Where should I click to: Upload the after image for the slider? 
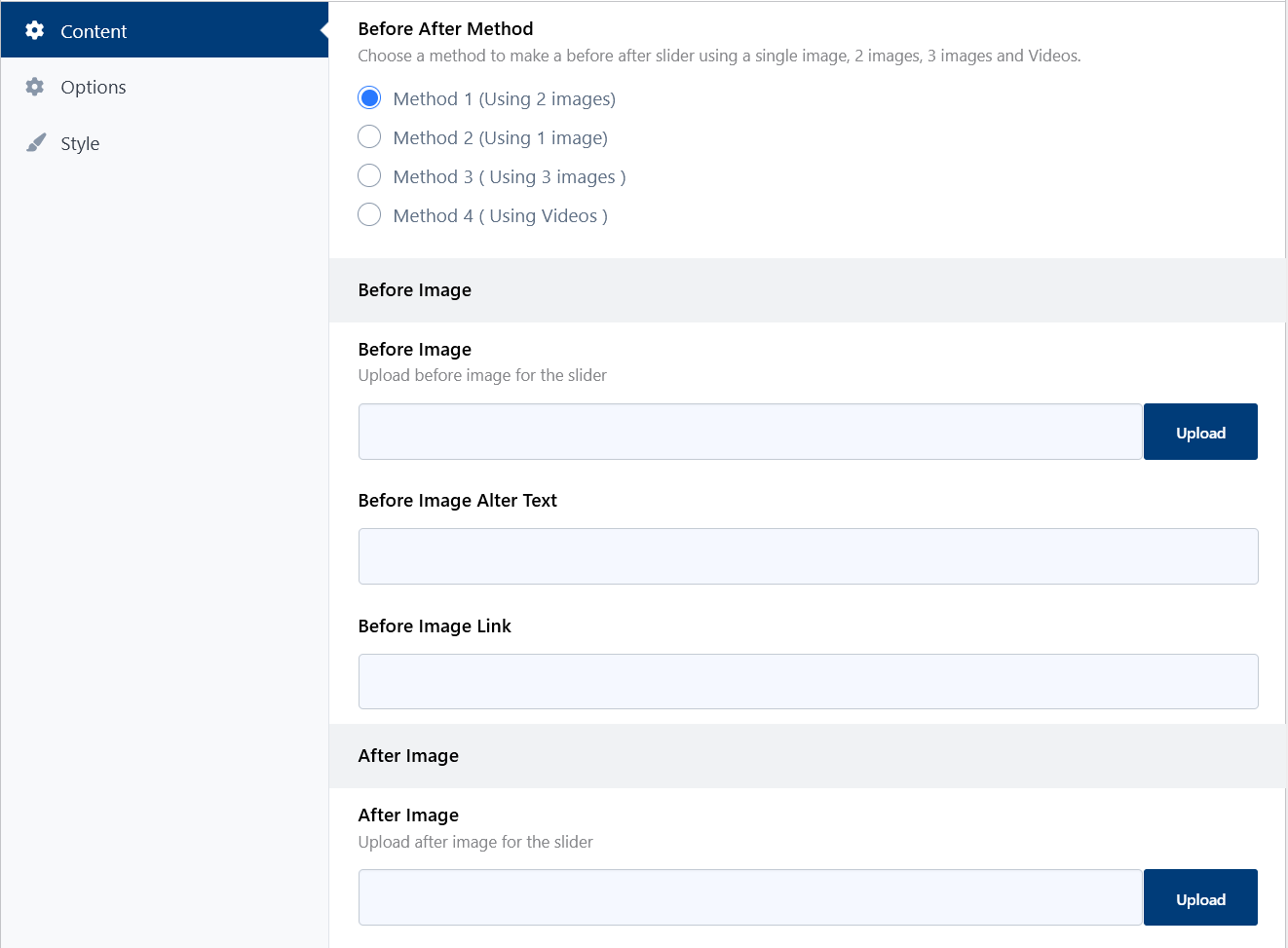1200,897
